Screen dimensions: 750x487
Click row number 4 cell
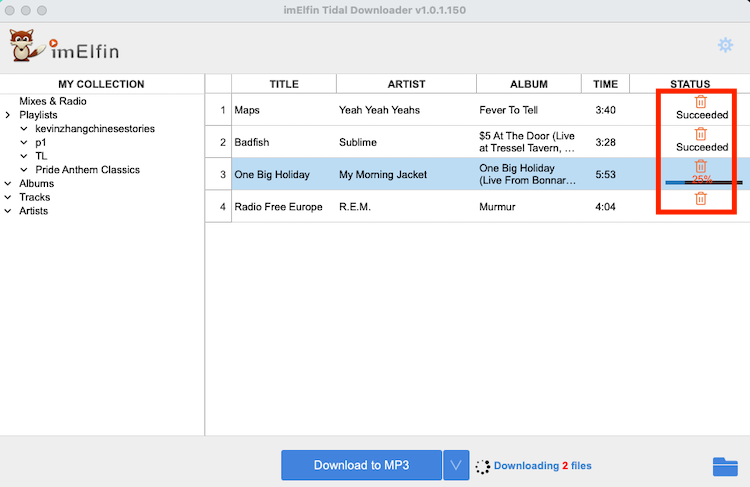point(219,207)
